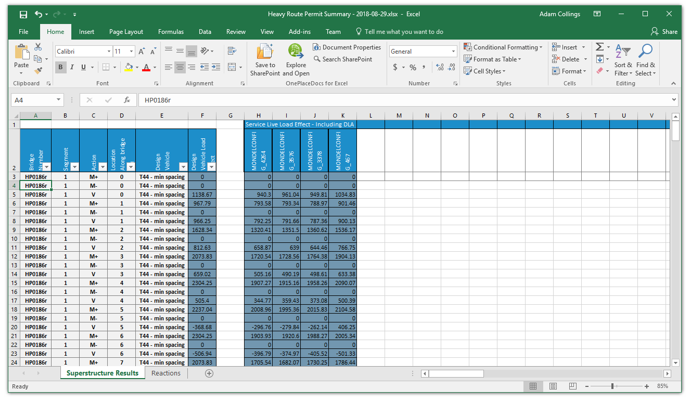Click the zoom slider in status bar
The image size is (690, 406).
[613, 386]
